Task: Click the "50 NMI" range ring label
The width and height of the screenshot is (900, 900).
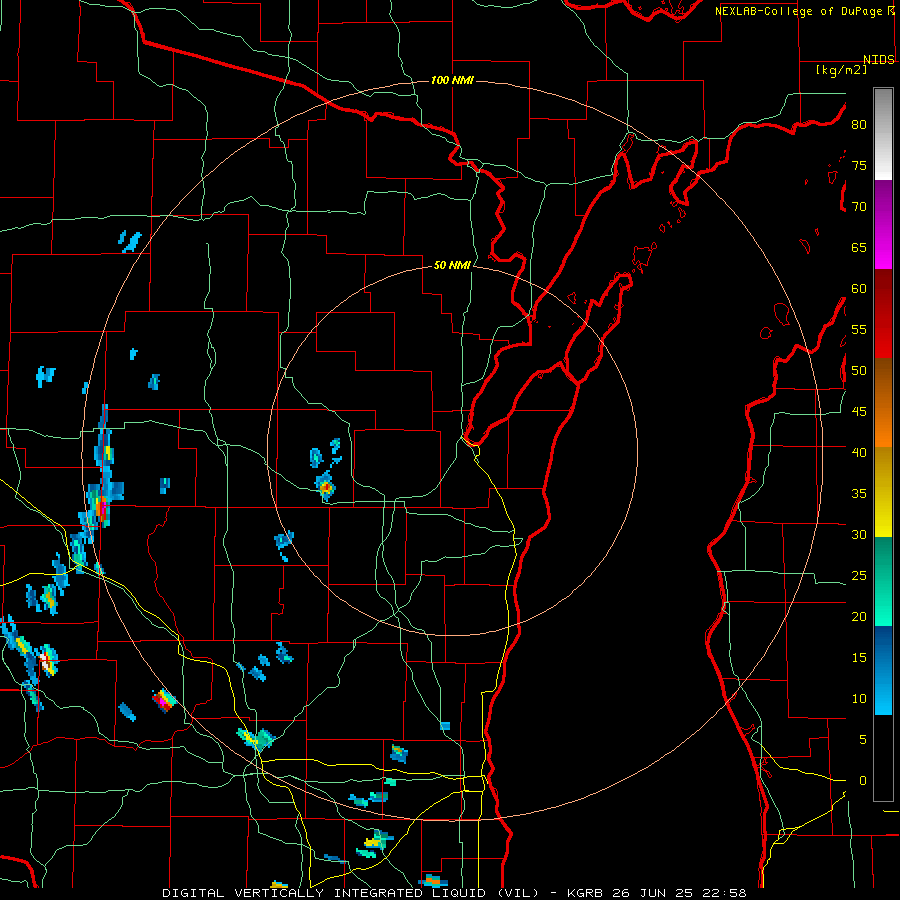Action: pyautogui.click(x=452, y=265)
